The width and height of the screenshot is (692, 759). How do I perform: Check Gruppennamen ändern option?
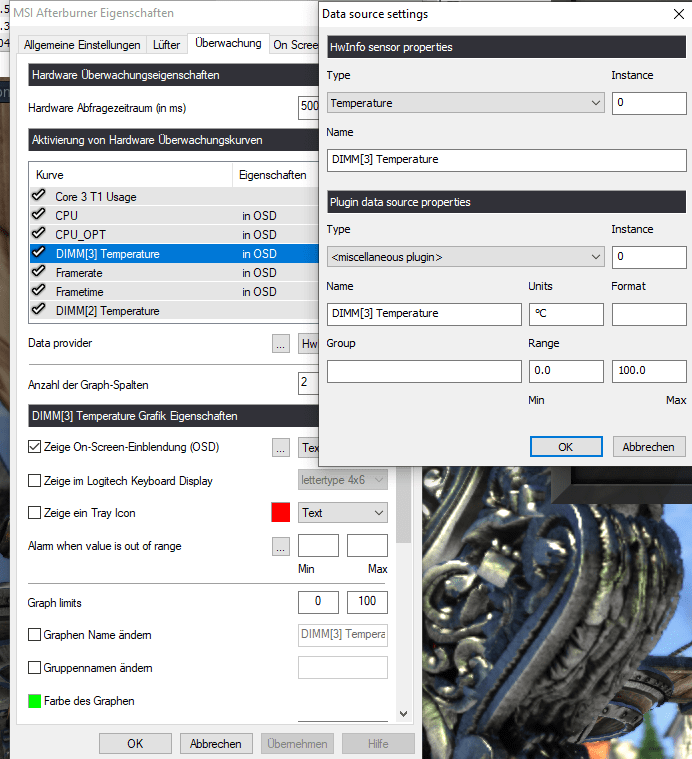pyautogui.click(x=34, y=668)
